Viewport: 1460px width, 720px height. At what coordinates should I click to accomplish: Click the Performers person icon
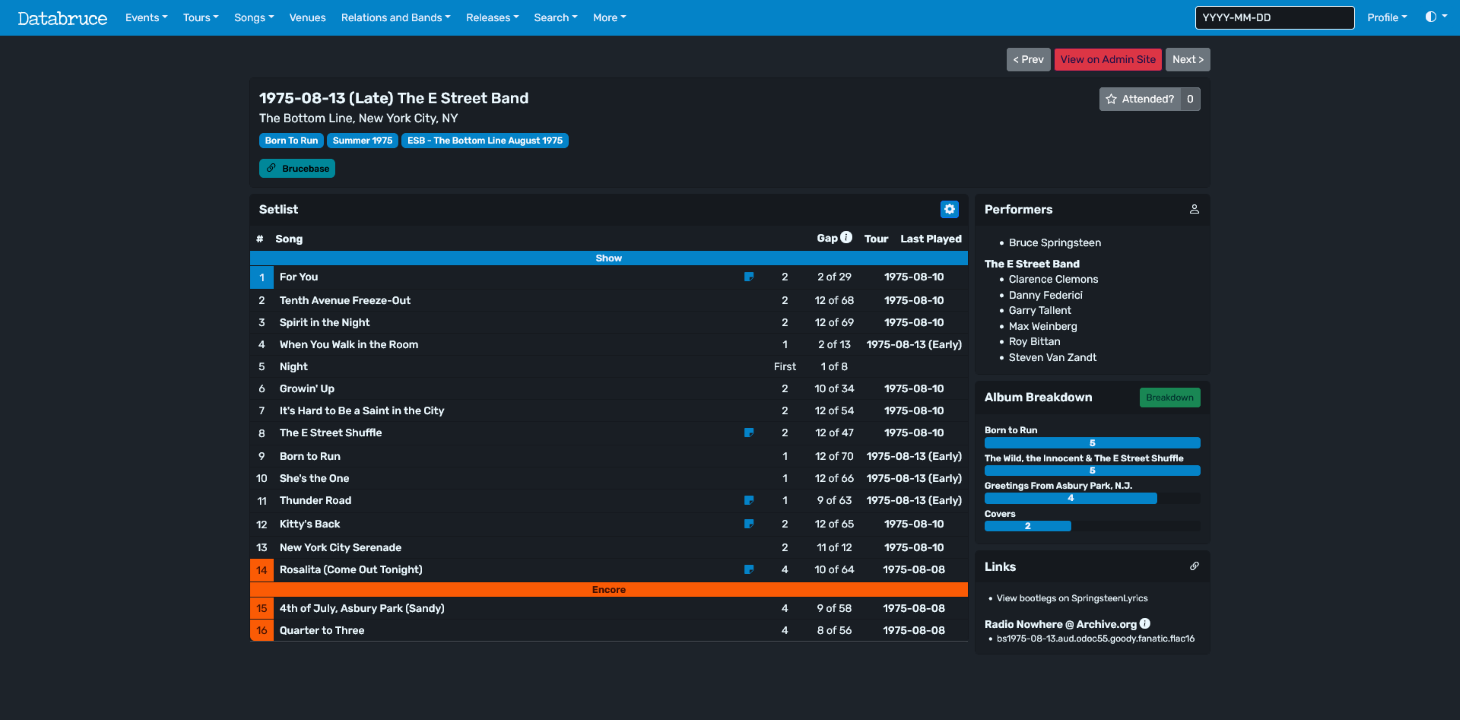click(1193, 210)
